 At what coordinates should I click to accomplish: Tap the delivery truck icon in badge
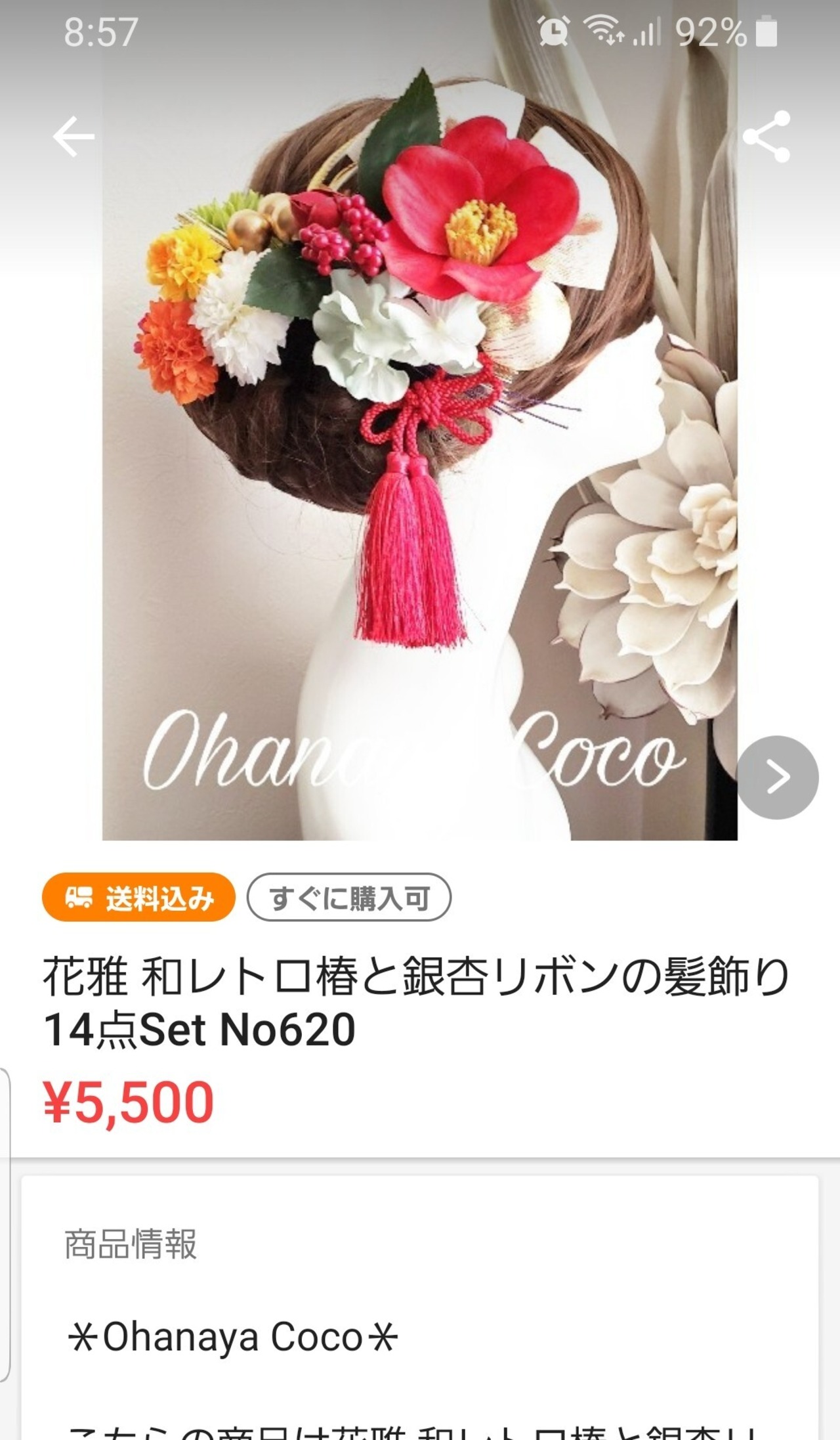pos(79,897)
